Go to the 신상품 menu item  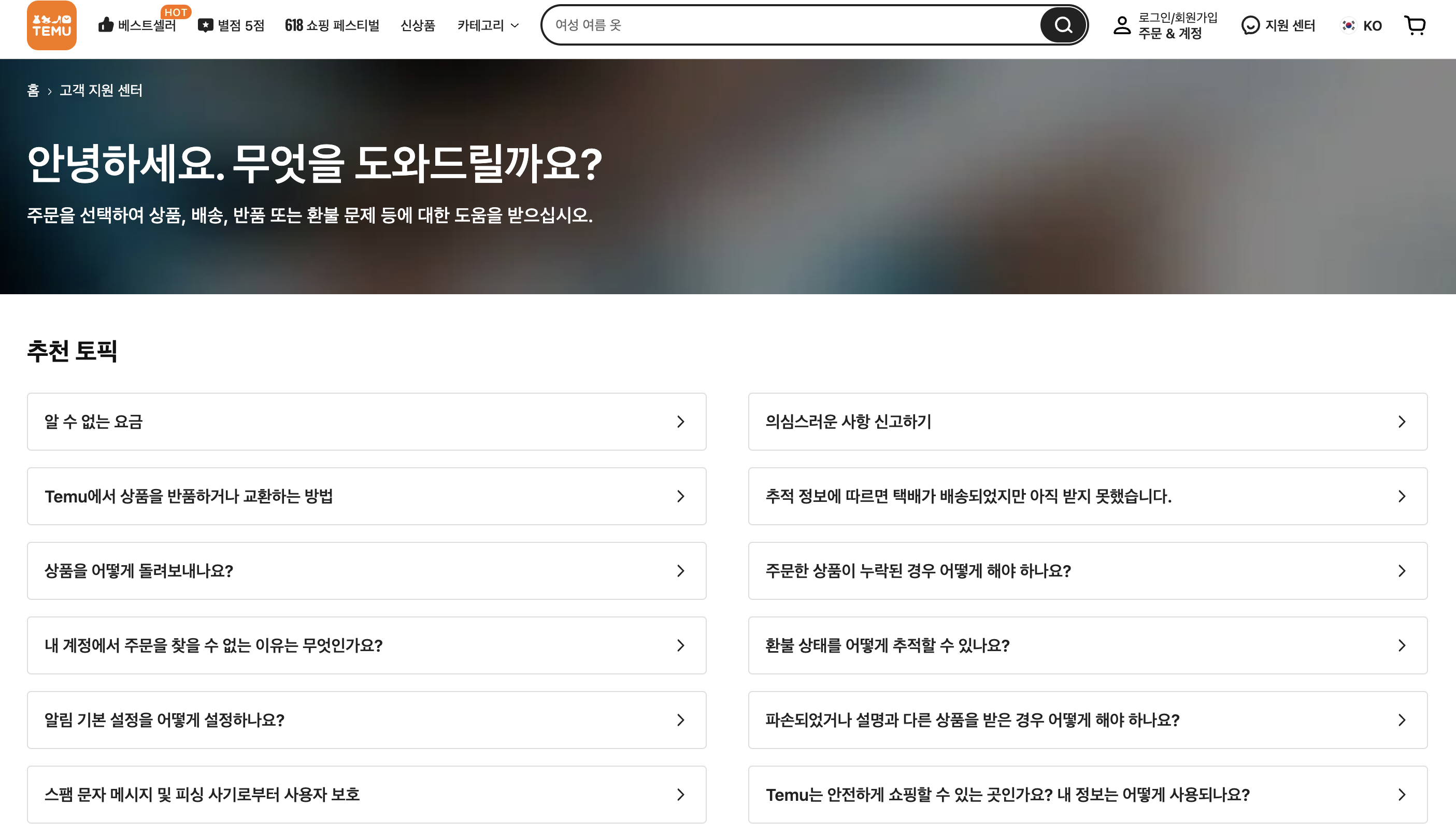418,25
